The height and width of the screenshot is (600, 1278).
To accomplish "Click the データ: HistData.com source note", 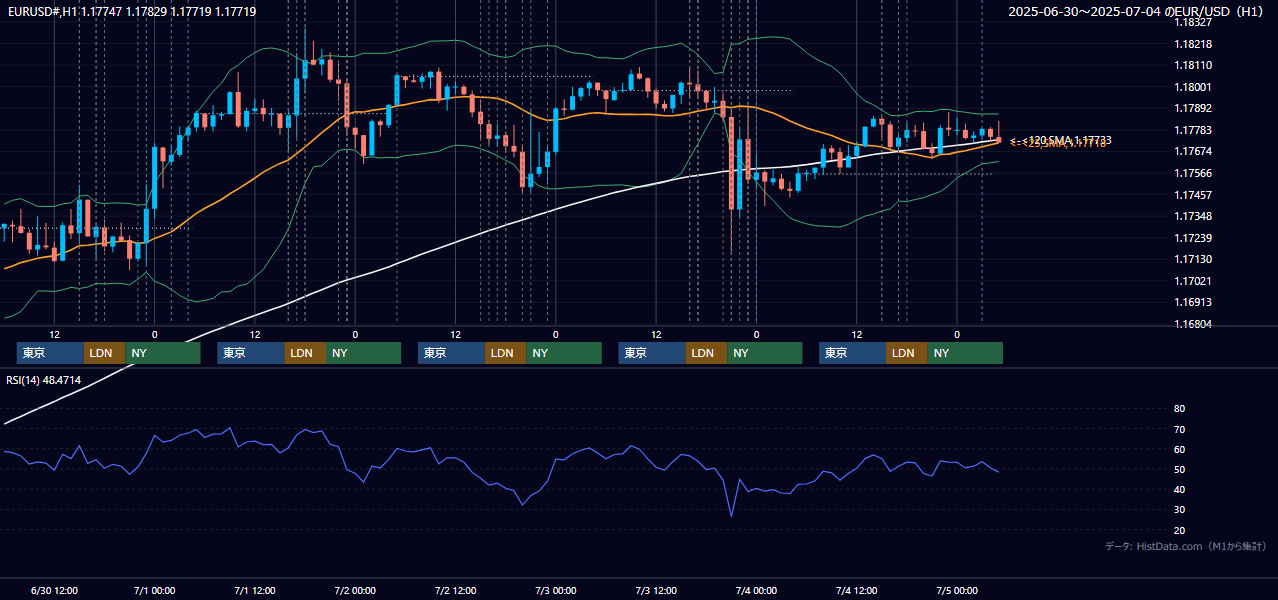I will (x=1185, y=546).
